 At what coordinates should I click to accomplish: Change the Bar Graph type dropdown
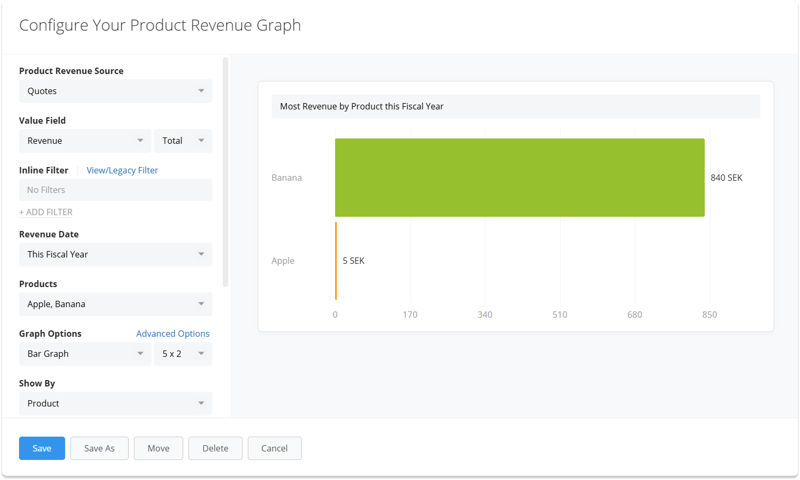[85, 354]
